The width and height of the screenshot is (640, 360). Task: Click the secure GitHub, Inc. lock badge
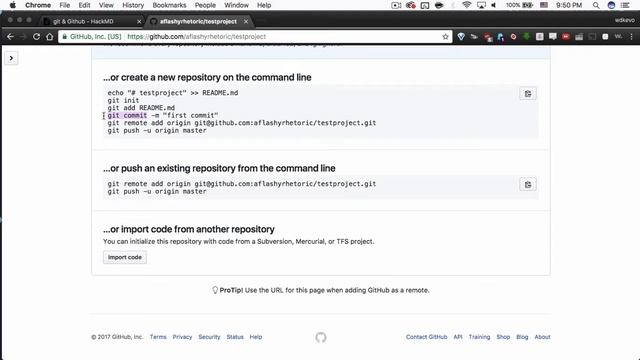[x=92, y=37]
